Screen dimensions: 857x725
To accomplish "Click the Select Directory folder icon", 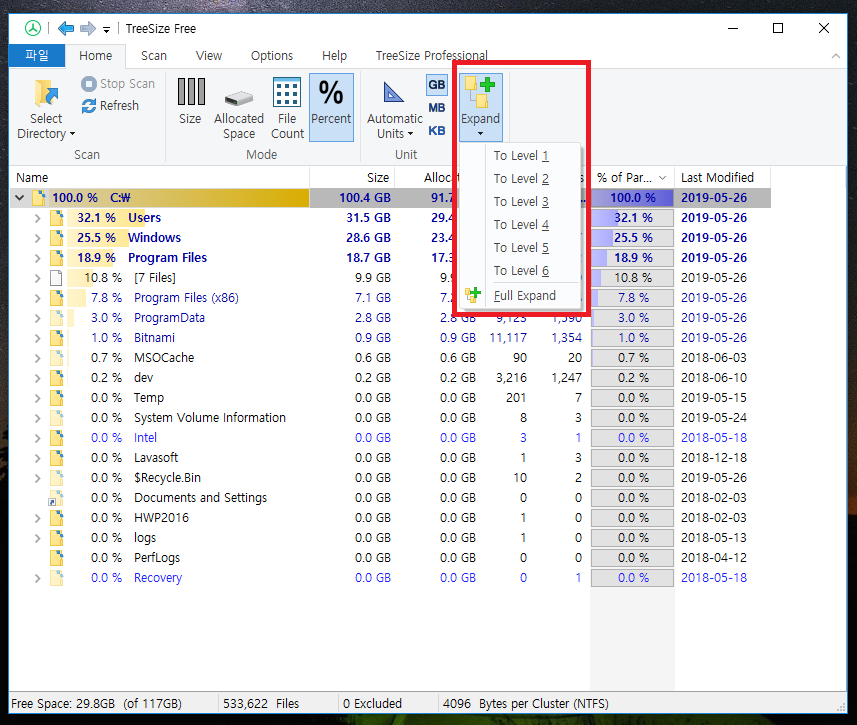I will pos(46,93).
